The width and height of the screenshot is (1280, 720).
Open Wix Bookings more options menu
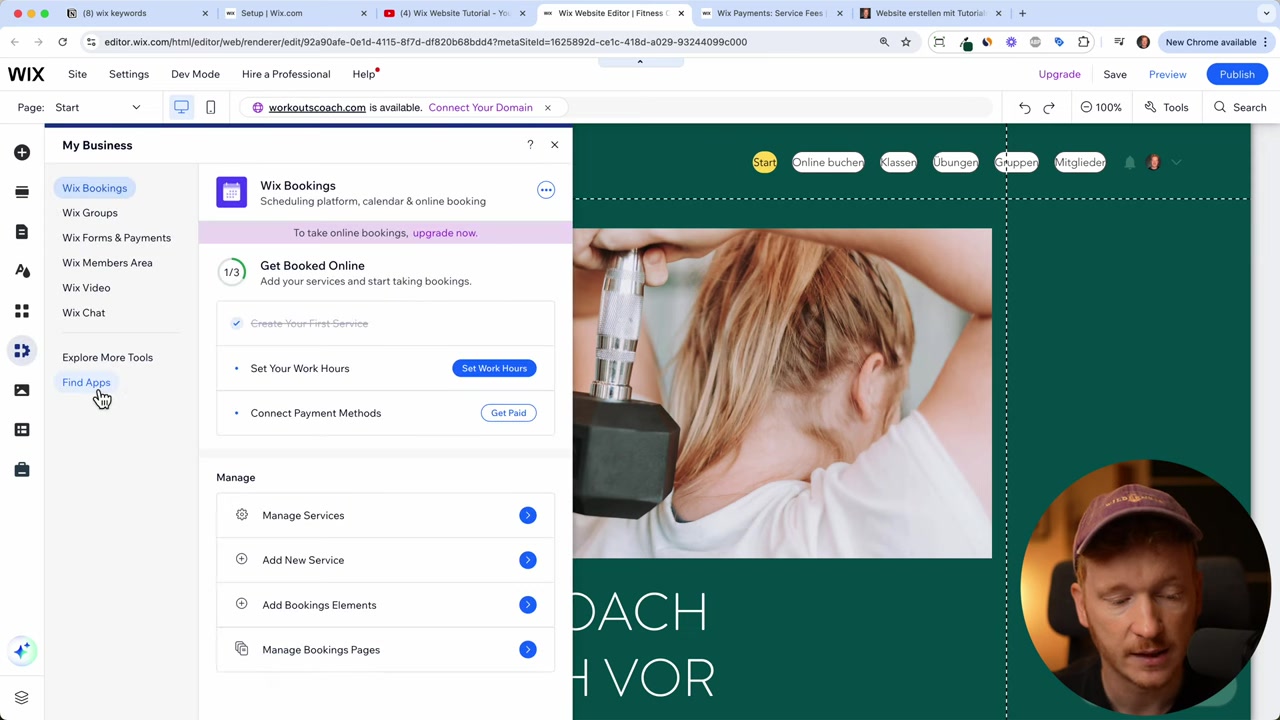coord(546,190)
